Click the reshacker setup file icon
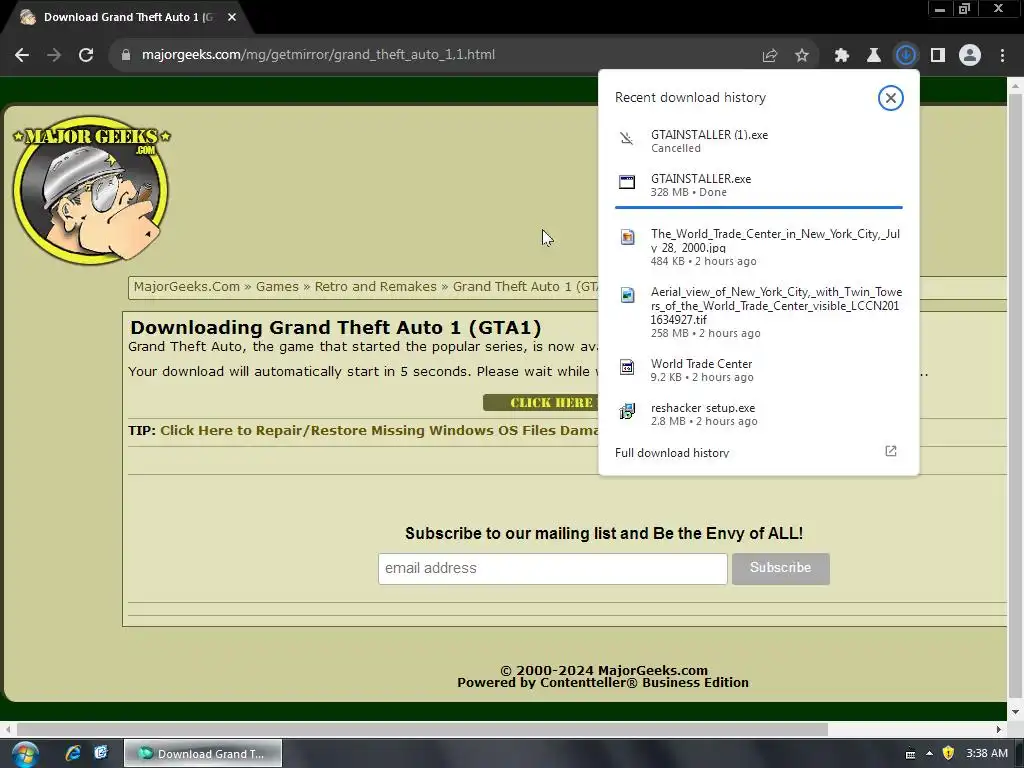Viewport: 1024px width, 768px height. pos(627,411)
